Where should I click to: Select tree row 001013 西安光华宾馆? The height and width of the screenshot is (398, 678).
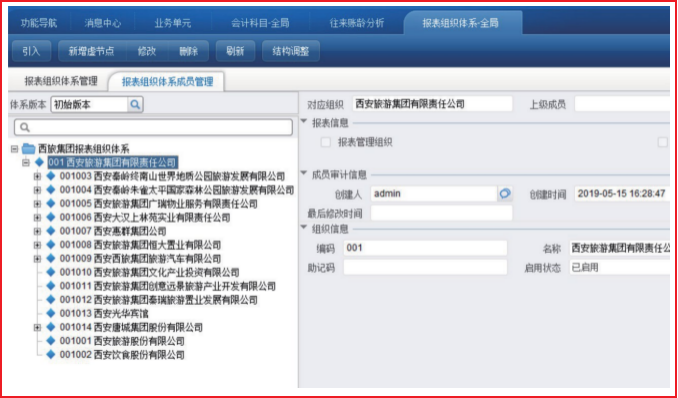click(104, 313)
